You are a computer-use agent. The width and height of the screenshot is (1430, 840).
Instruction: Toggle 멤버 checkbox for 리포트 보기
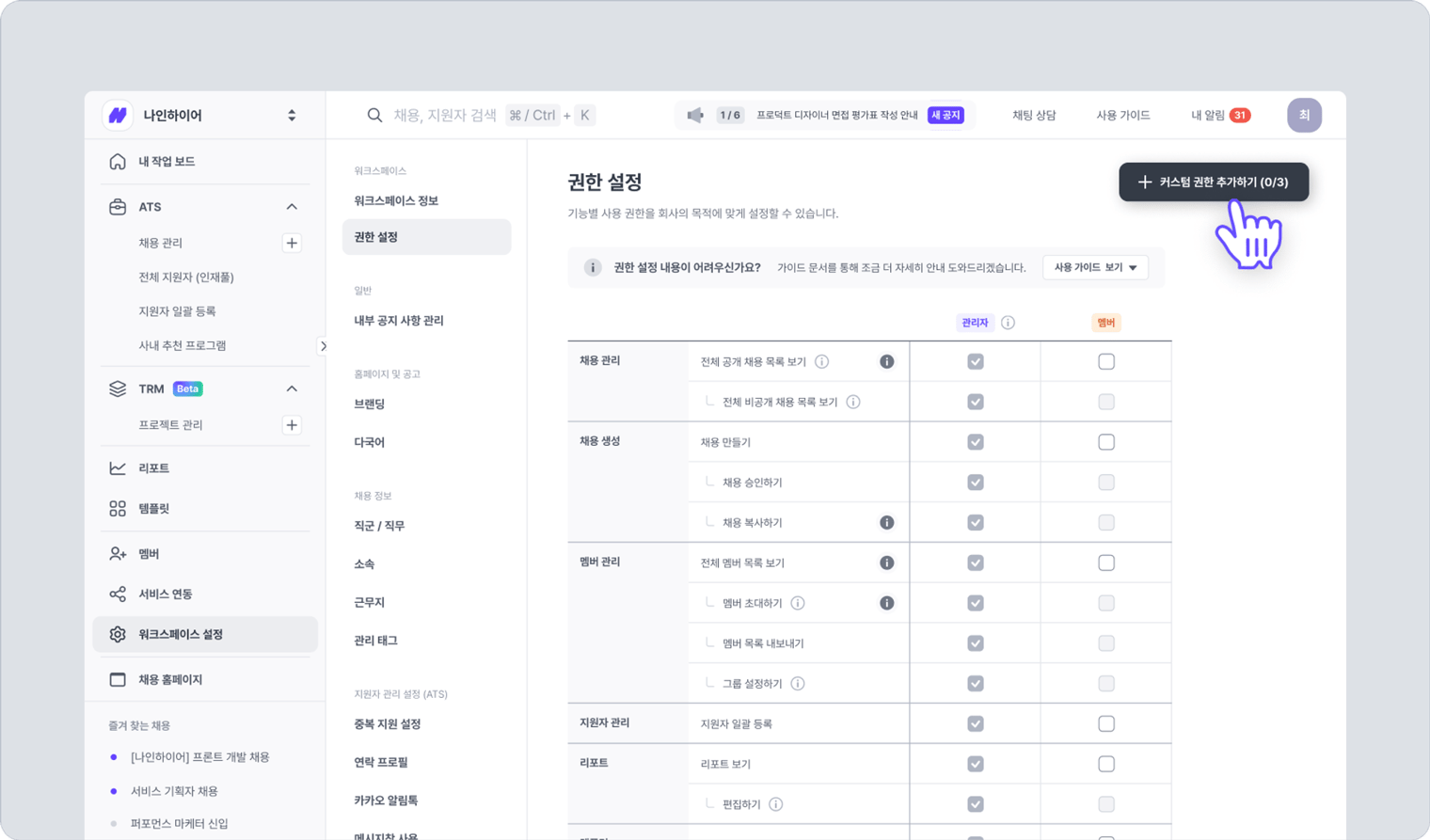(x=1106, y=765)
